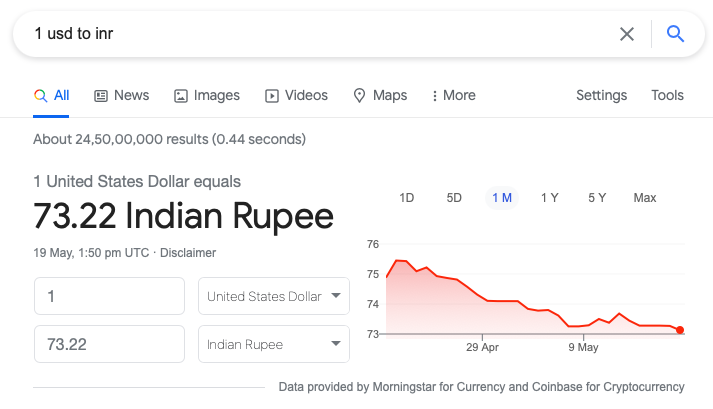Show the 1D chart range
This screenshot has width=713, height=409.
407,198
